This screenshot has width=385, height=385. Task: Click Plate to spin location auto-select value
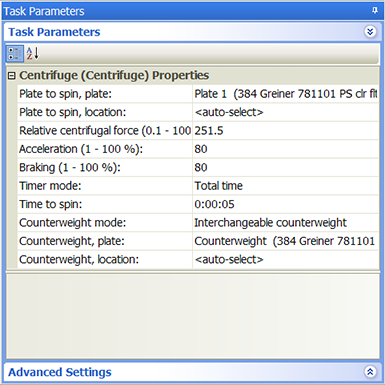coord(286,112)
